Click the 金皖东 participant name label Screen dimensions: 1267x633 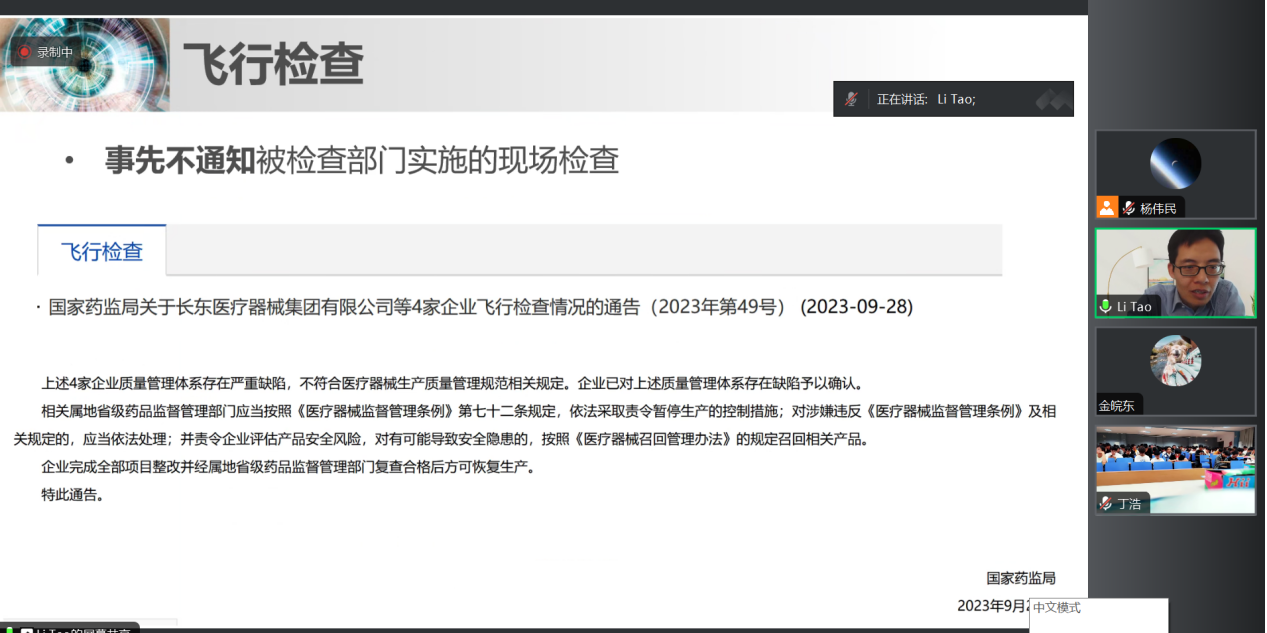[x=1119, y=406]
